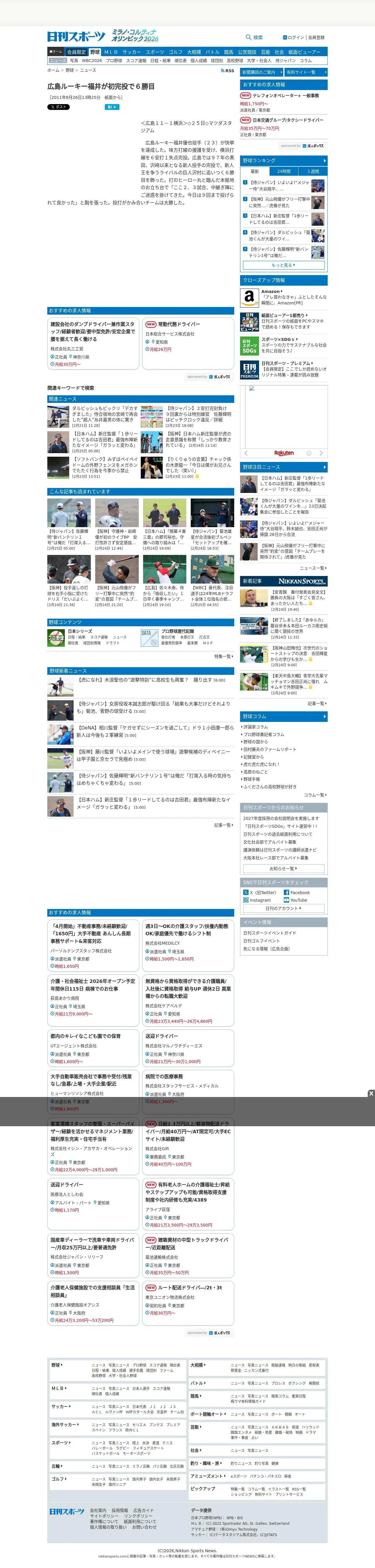
Task: Expand the 野球コラム header arrow
Action: point(324,716)
